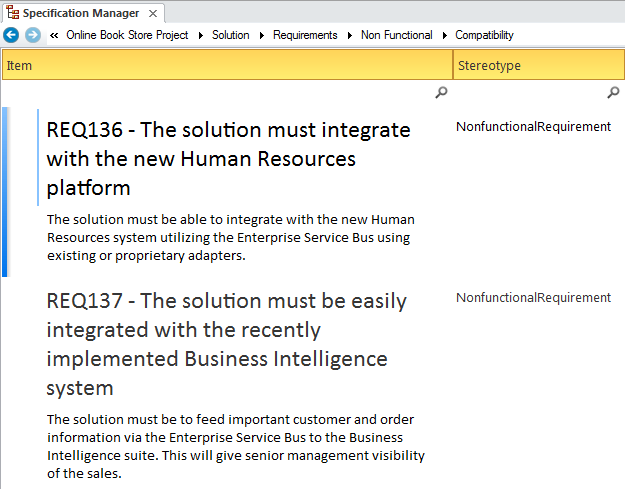Expand the arrow after the Requirements breadcrumb
This screenshot has width=625, height=489.
[x=350, y=35]
